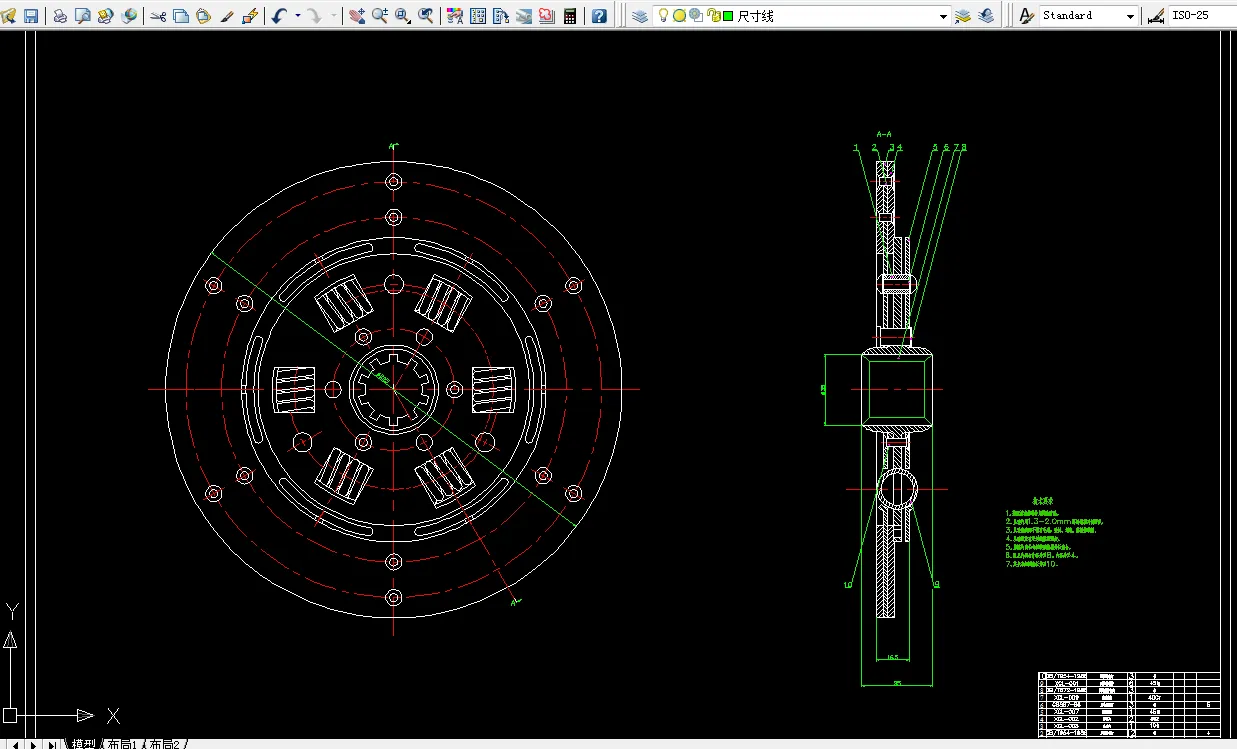Open the Tool Palettes window

coord(501,16)
